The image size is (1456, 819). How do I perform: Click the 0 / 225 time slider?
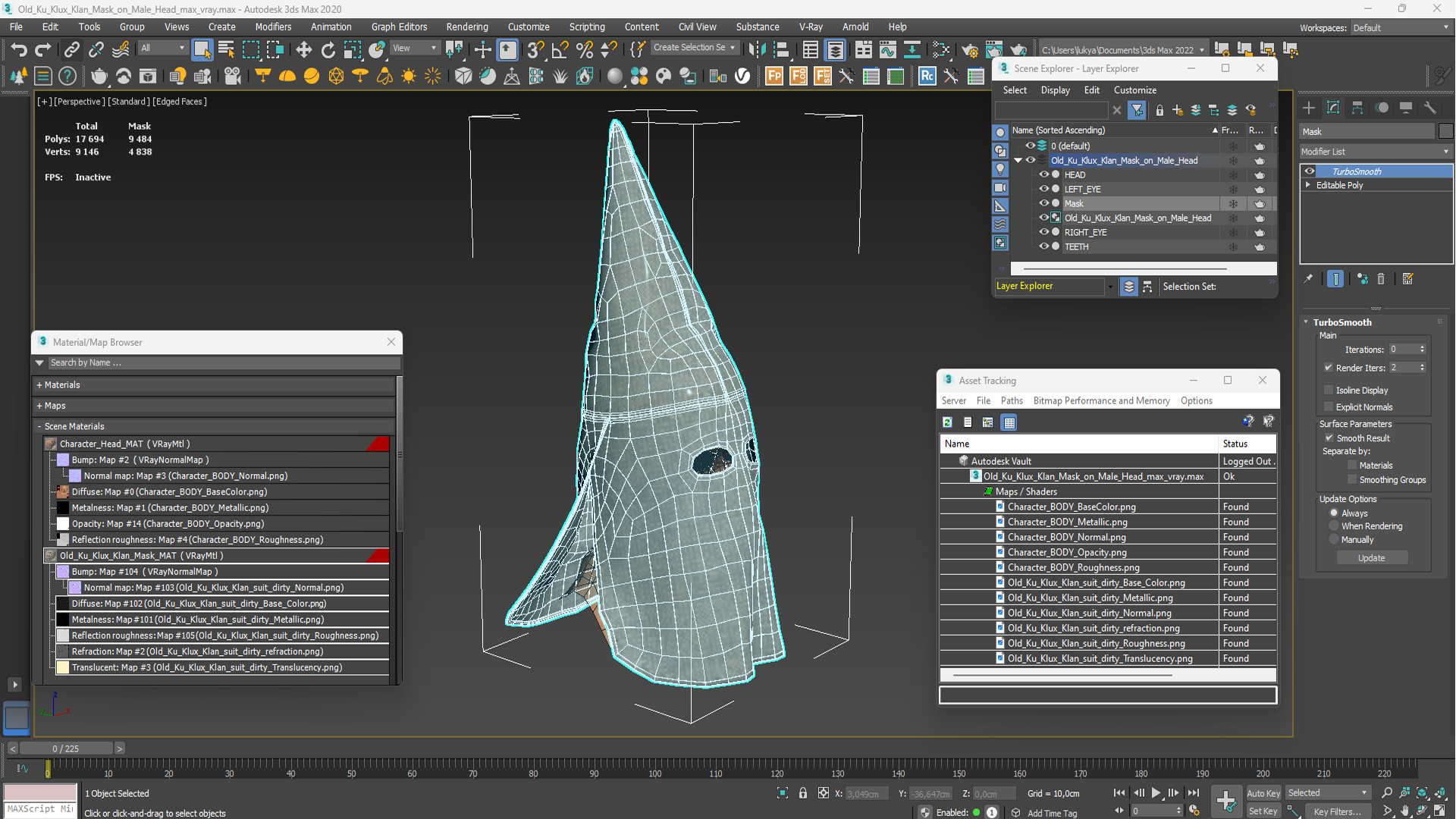(66, 748)
